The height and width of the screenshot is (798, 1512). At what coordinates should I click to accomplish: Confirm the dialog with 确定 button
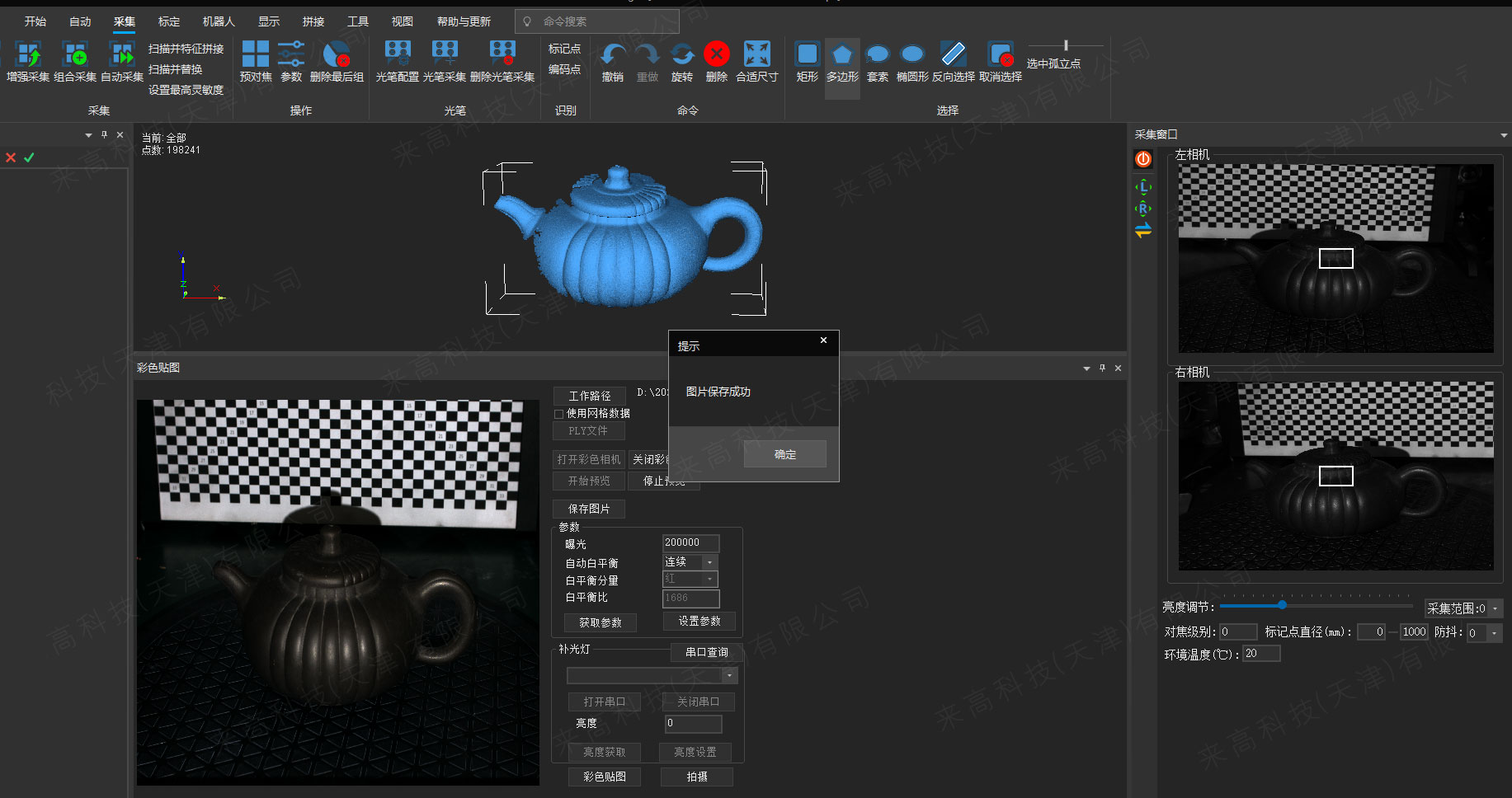784,454
